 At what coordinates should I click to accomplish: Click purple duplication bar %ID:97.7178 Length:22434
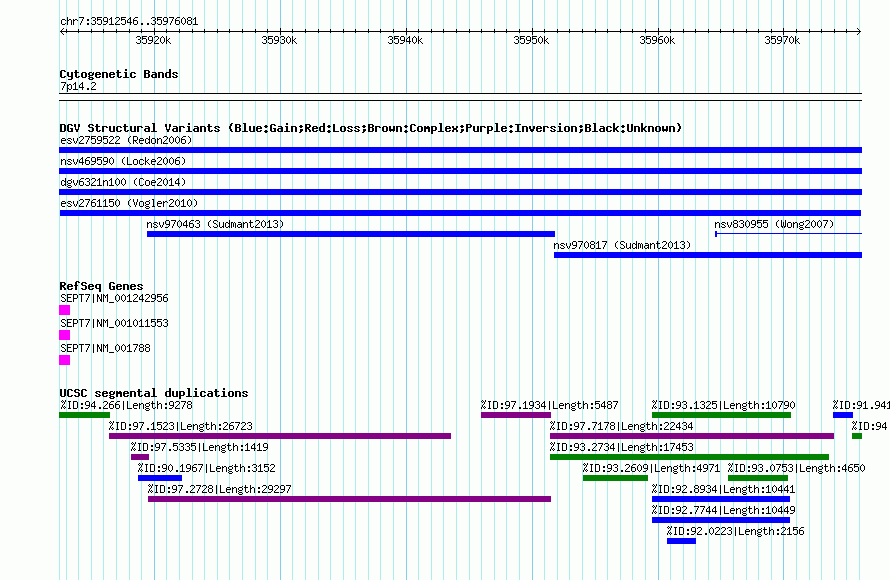[x=692, y=436]
